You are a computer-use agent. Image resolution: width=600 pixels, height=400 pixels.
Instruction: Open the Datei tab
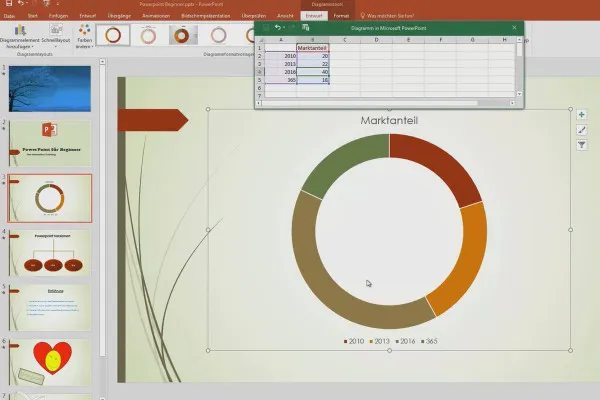coord(10,16)
